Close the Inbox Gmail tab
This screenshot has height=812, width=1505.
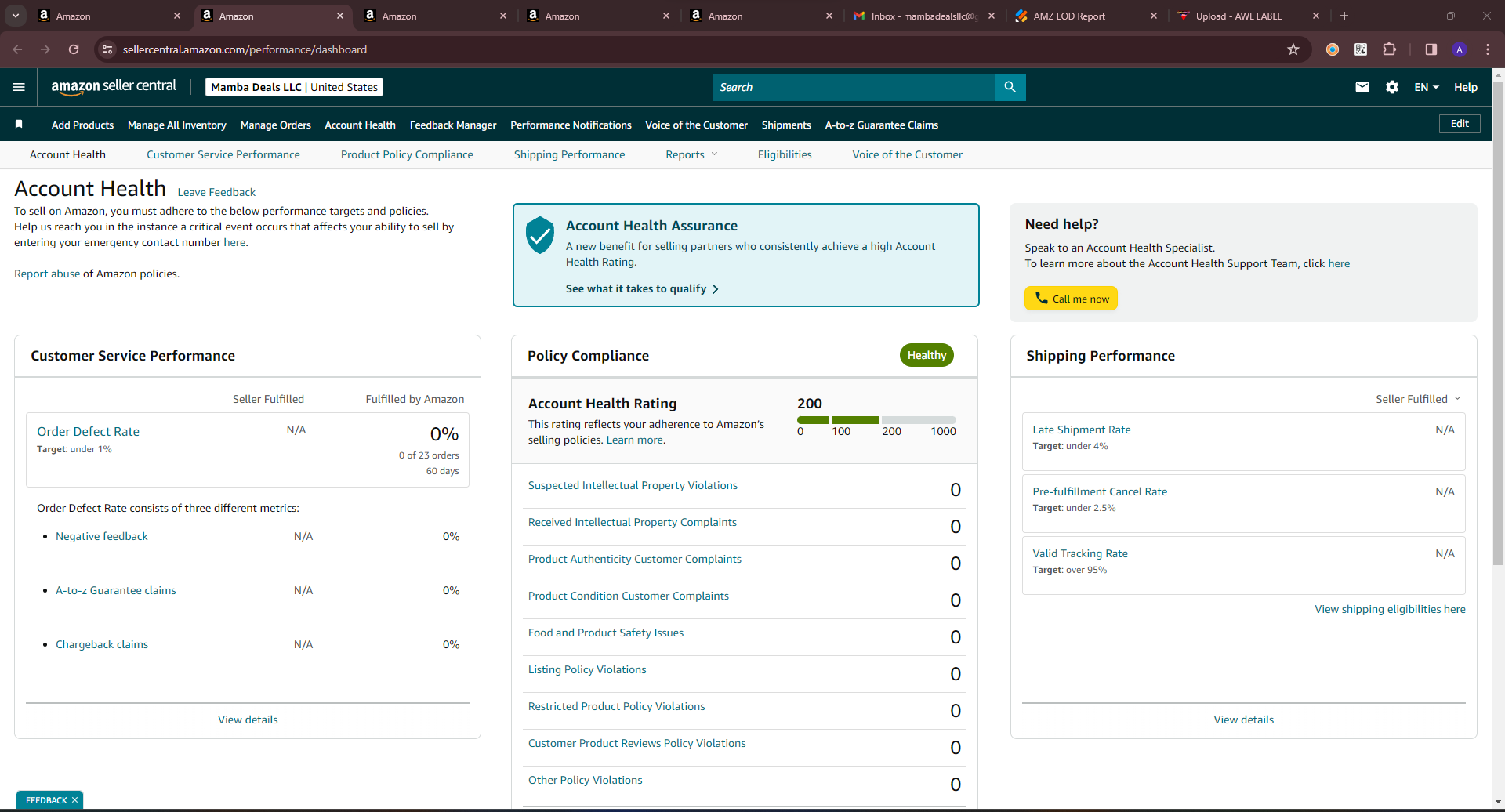[x=992, y=16]
